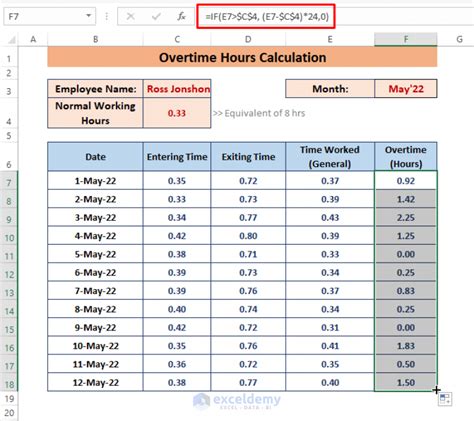Screen dimensions: 474x421
Task: Select entering time 0.36 for 11-May-22
Action: click(177, 364)
